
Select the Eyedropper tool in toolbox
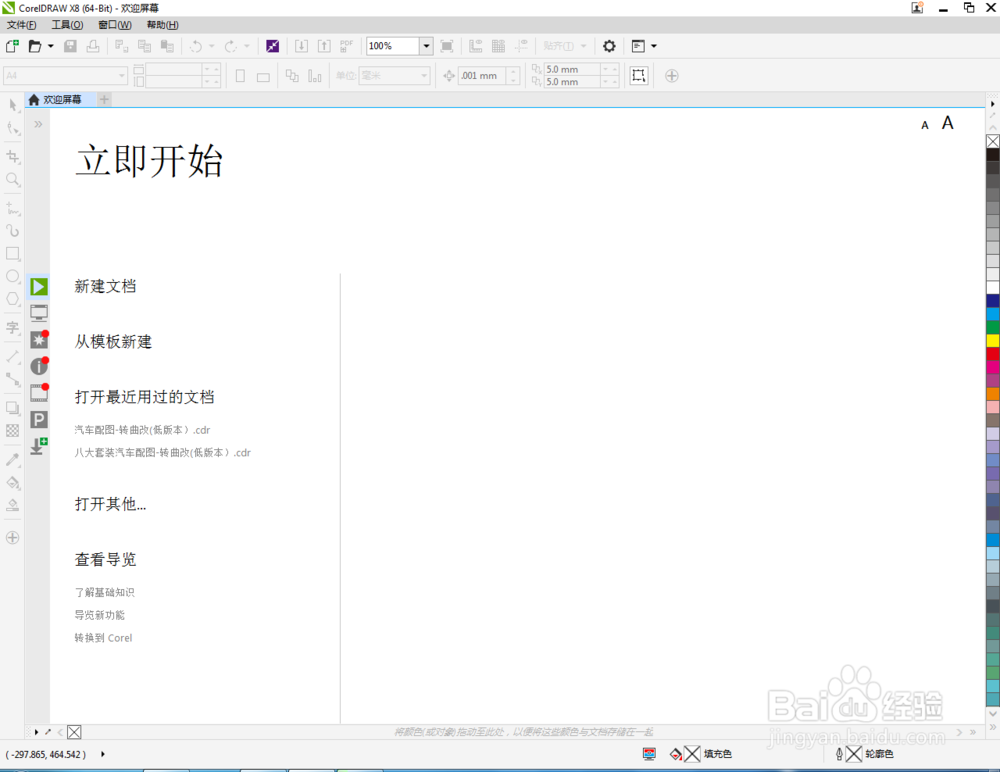tap(13, 459)
